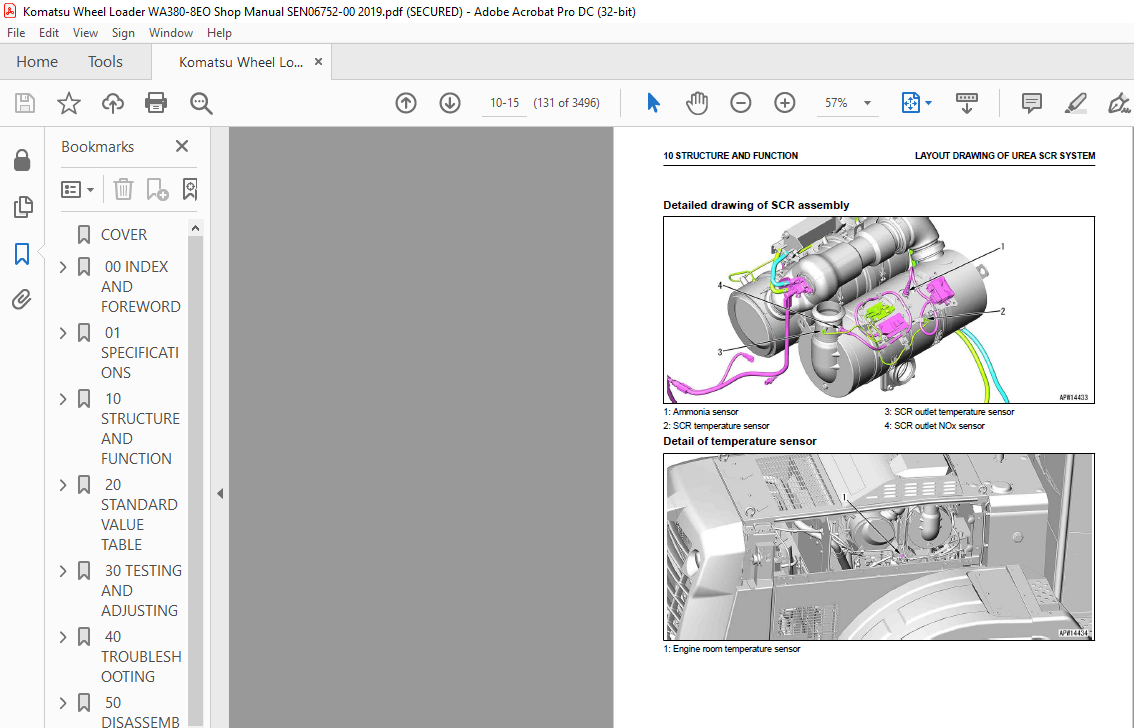This screenshot has height=728, width=1134.
Task: Add file to starred favorites
Action: pyautogui.click(x=69, y=103)
